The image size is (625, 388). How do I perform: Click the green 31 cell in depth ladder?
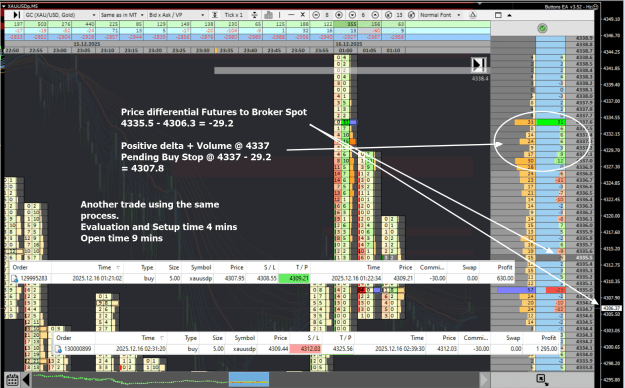pyautogui.click(x=551, y=122)
